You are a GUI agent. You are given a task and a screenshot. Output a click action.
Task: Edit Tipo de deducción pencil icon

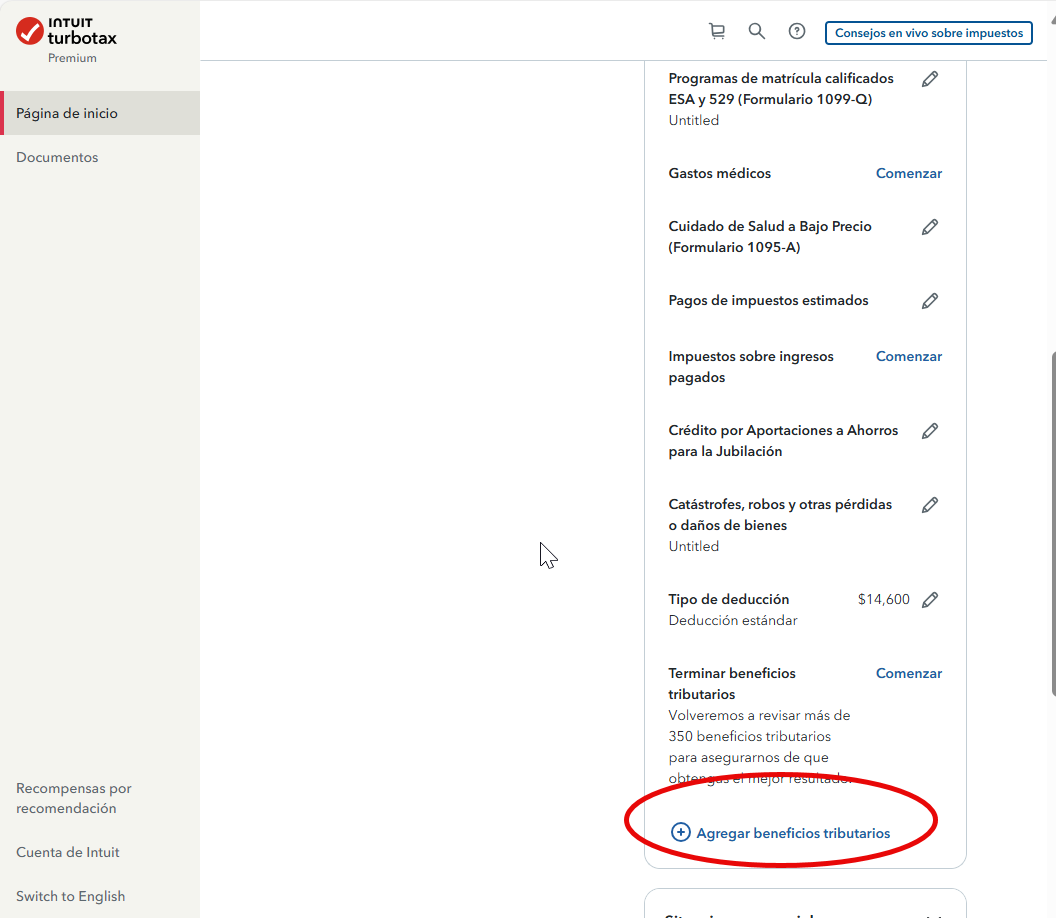(930, 600)
